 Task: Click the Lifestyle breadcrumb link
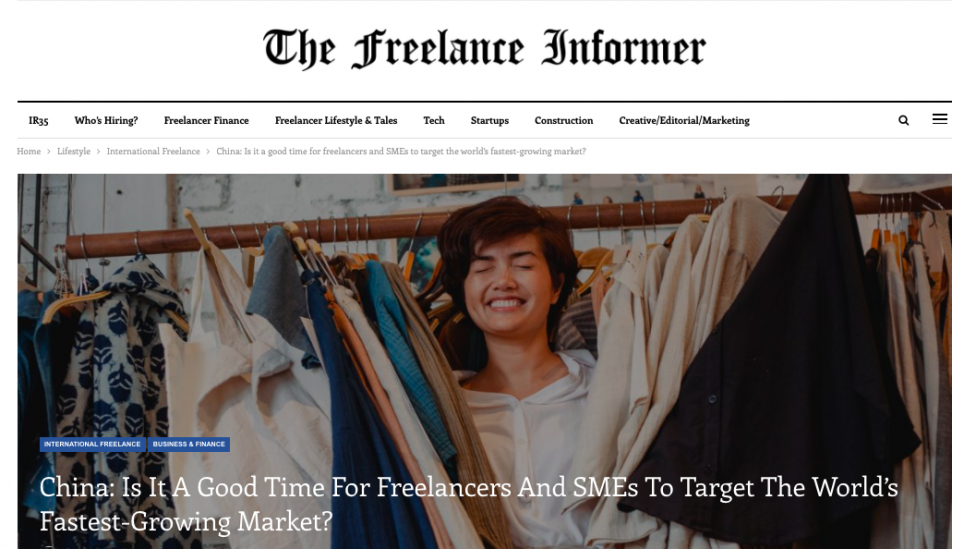(73, 151)
